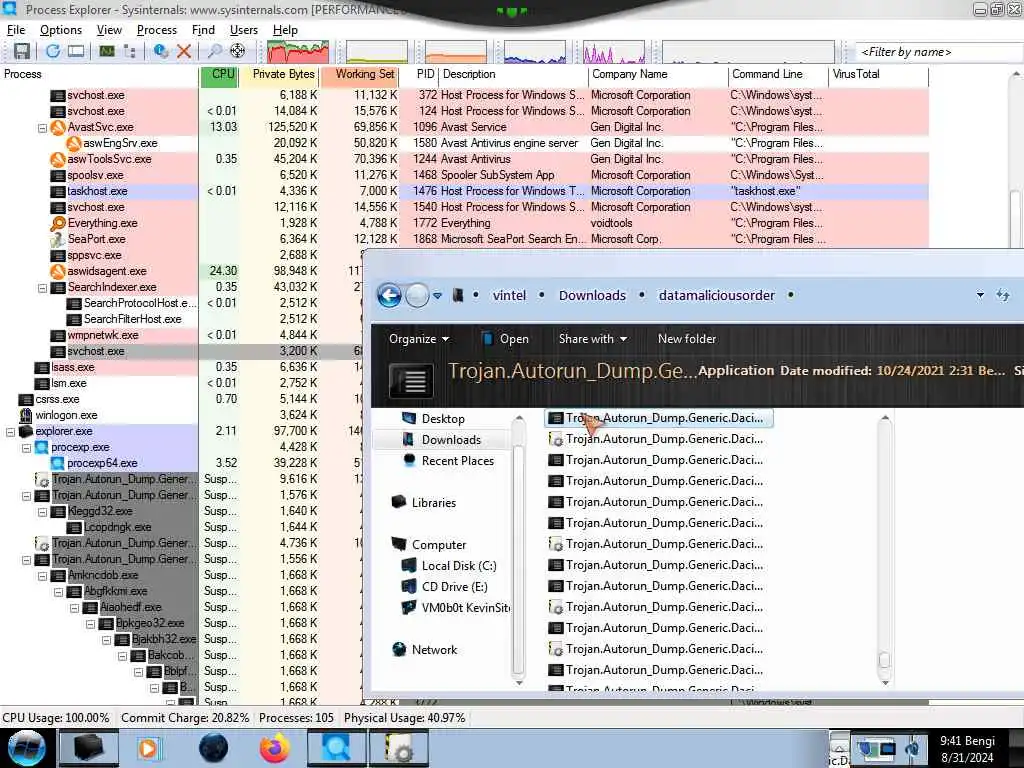Open the Users menu
The height and width of the screenshot is (768, 1024).
tap(244, 30)
